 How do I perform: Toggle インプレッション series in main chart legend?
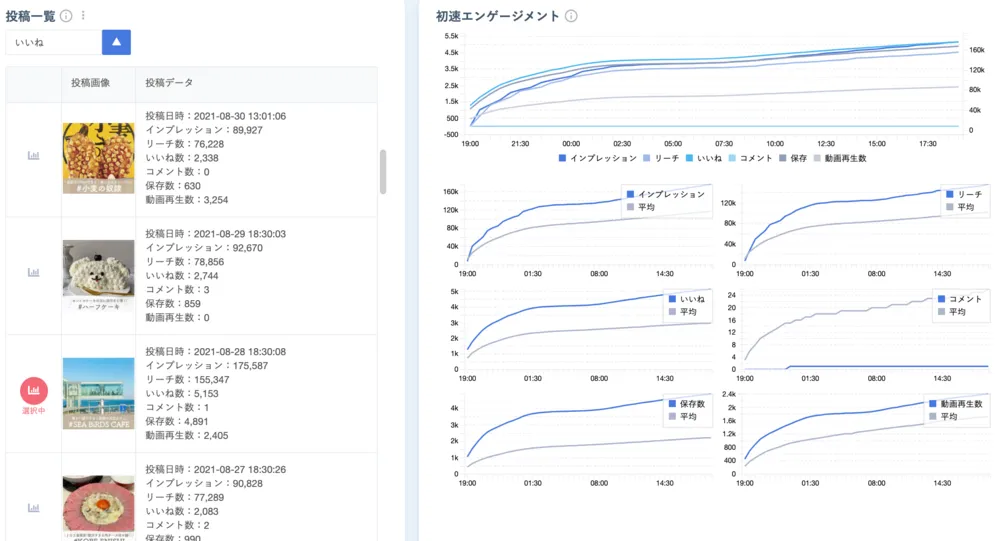point(598,158)
